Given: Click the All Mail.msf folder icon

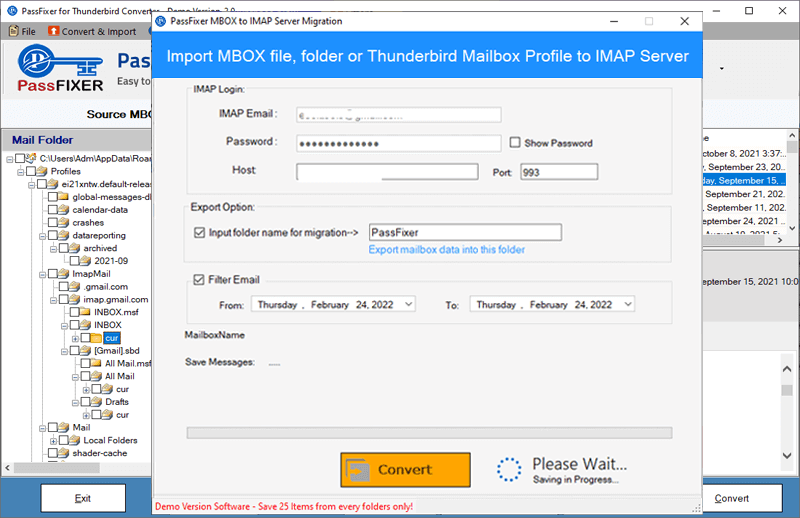Looking at the screenshot, I should tap(96, 363).
